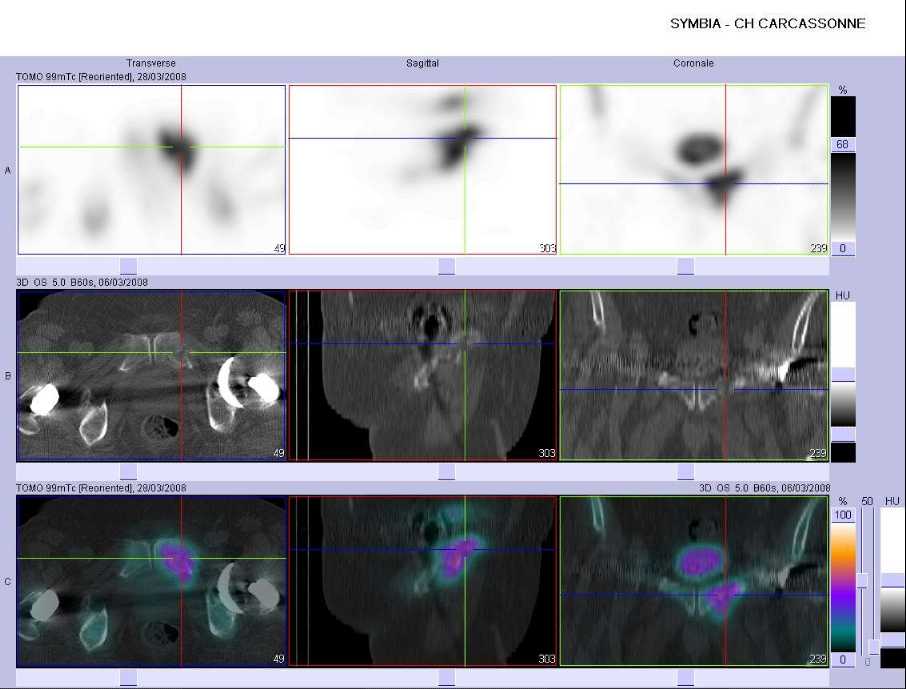This screenshot has width=906, height=689.
Task: Select the row A transverse SPECT image
Action: (151, 170)
